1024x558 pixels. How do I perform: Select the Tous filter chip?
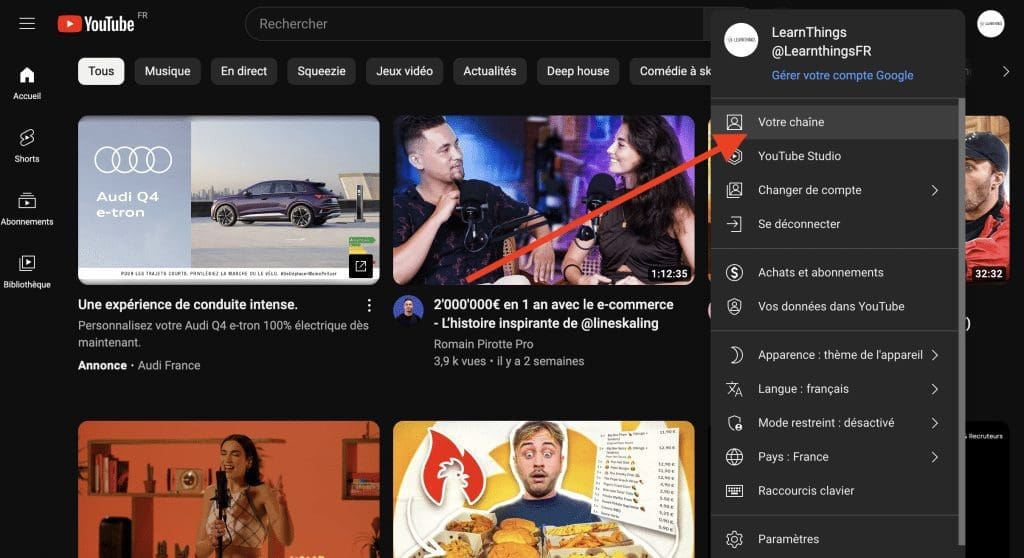pyautogui.click(x=101, y=71)
